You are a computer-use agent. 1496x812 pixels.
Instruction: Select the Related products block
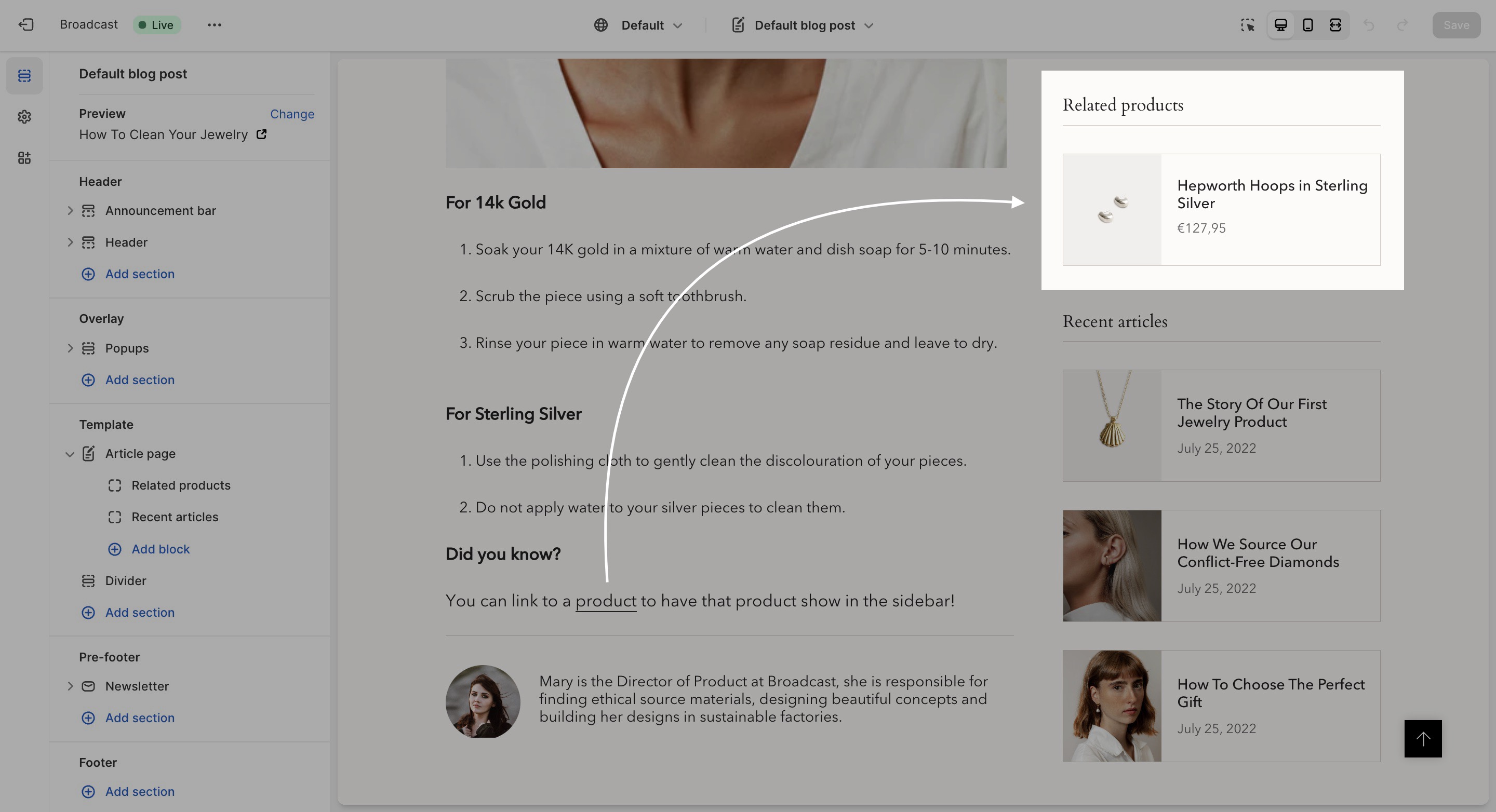(x=181, y=485)
